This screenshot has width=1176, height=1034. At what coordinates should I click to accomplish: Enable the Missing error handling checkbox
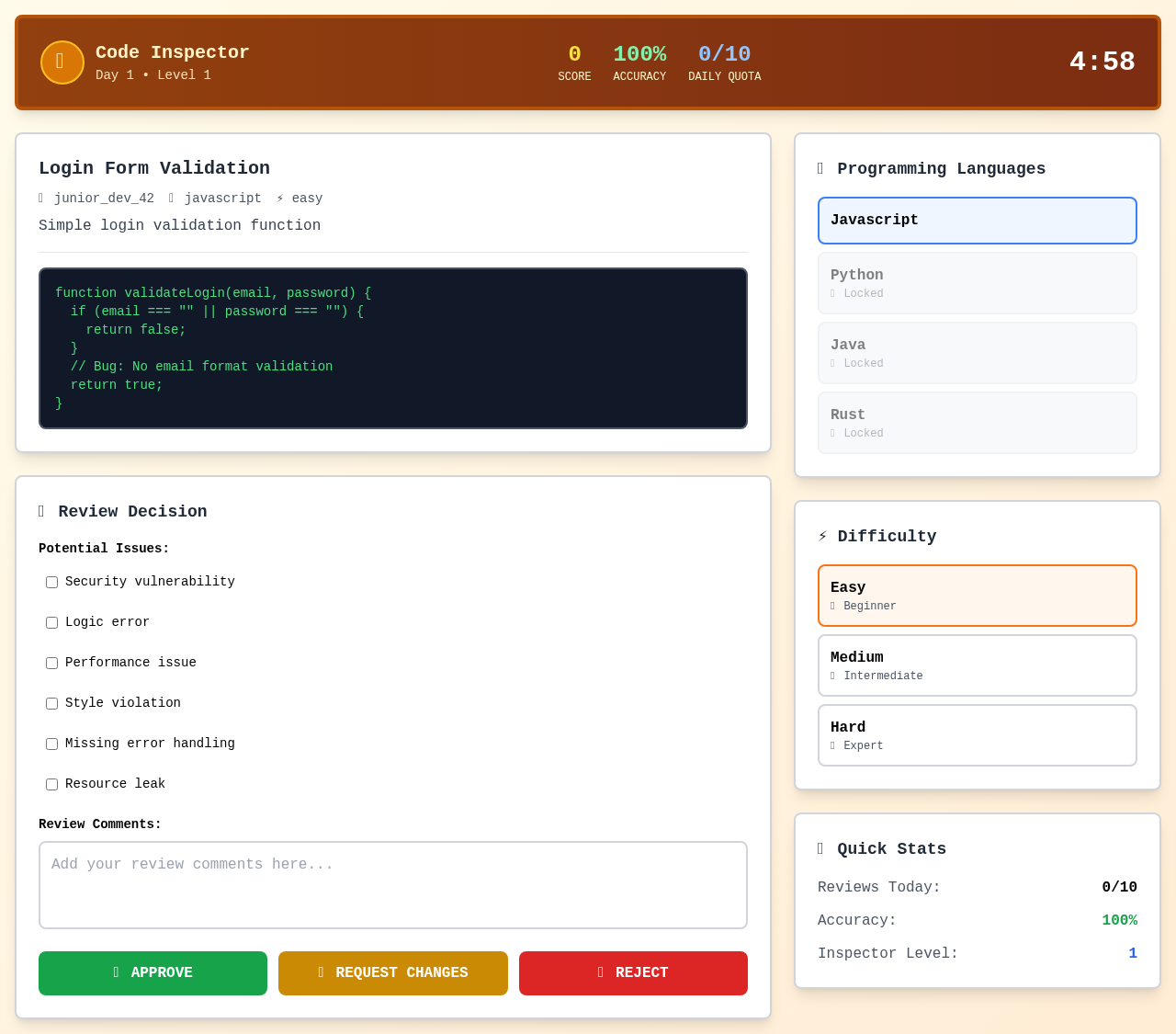51,744
